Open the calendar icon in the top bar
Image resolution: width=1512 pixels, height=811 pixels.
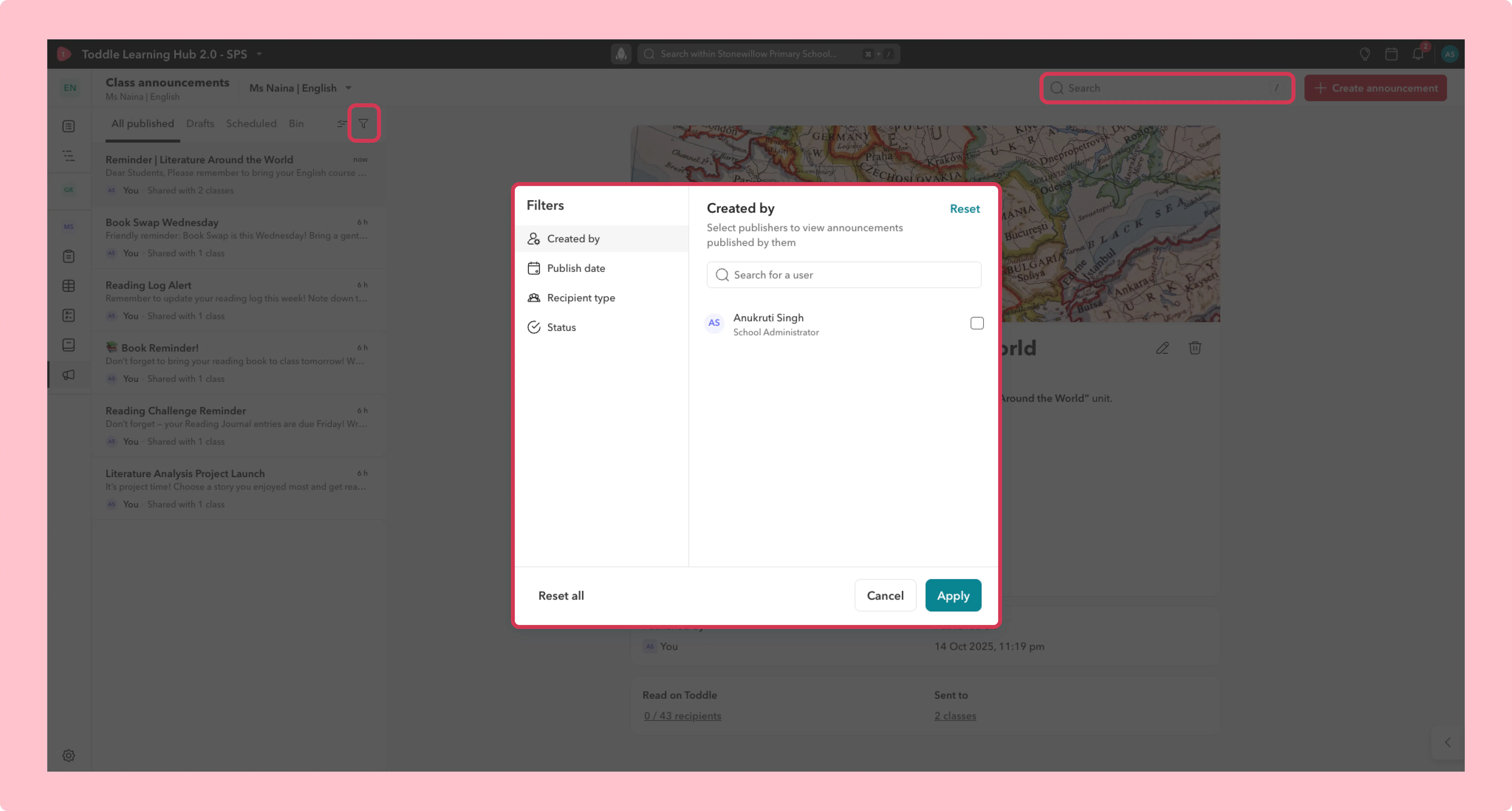(1391, 54)
